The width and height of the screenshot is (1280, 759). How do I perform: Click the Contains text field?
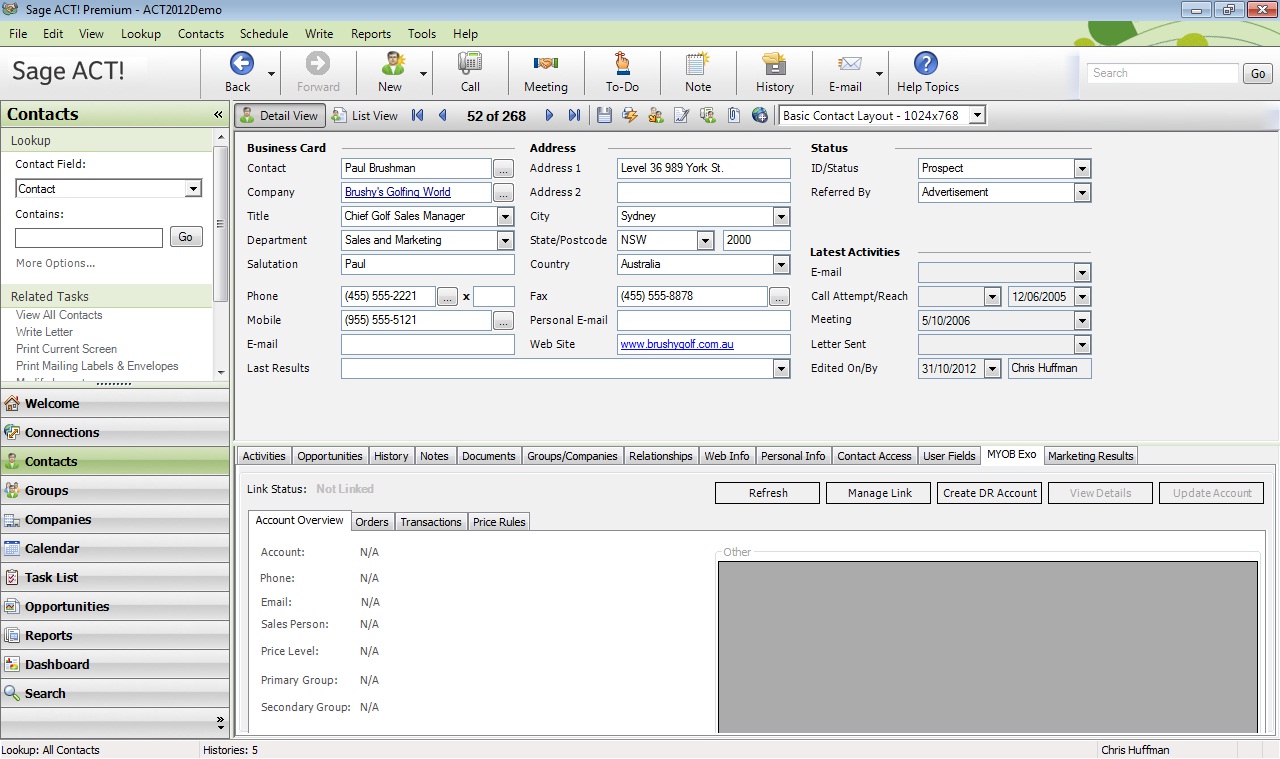(x=89, y=238)
